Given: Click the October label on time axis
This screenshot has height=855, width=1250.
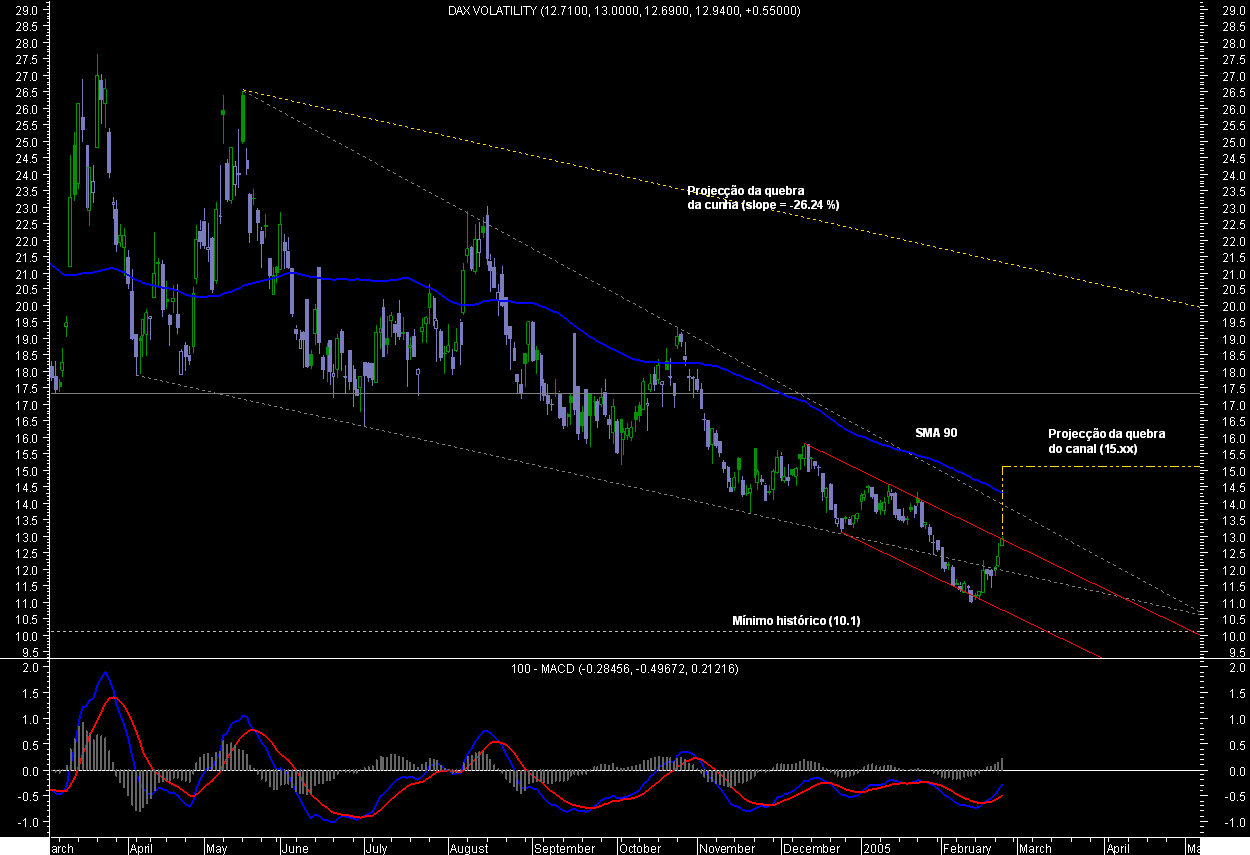Looking at the screenshot, I should 640,848.
